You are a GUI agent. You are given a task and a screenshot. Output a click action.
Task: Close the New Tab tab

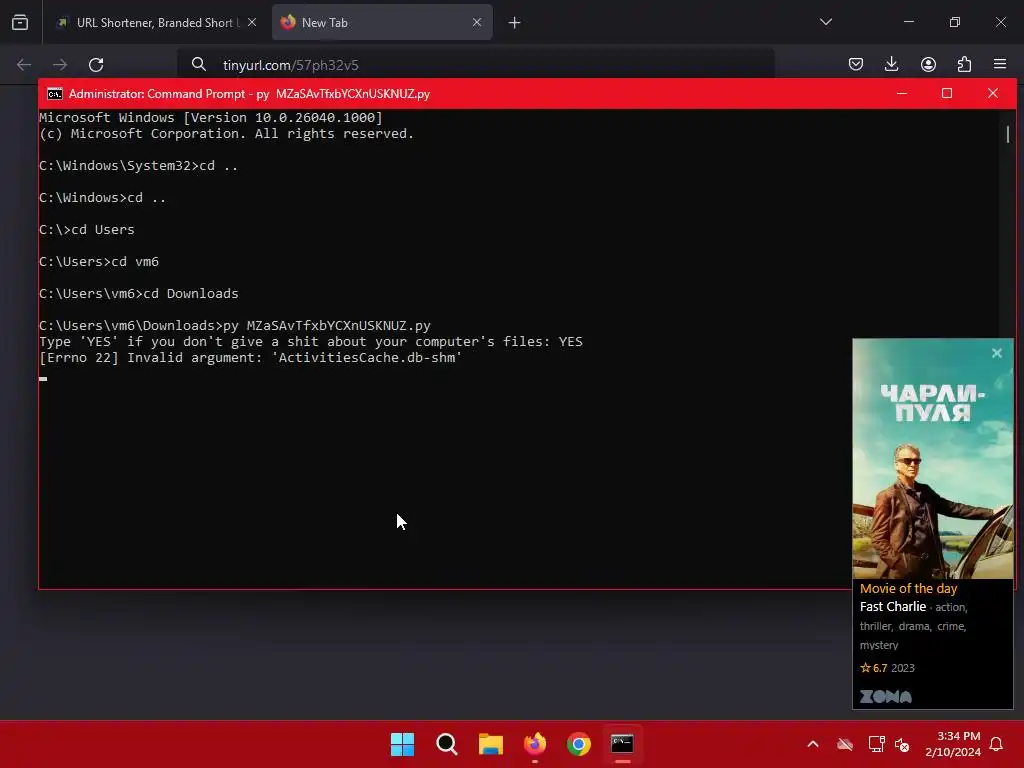coord(477,22)
